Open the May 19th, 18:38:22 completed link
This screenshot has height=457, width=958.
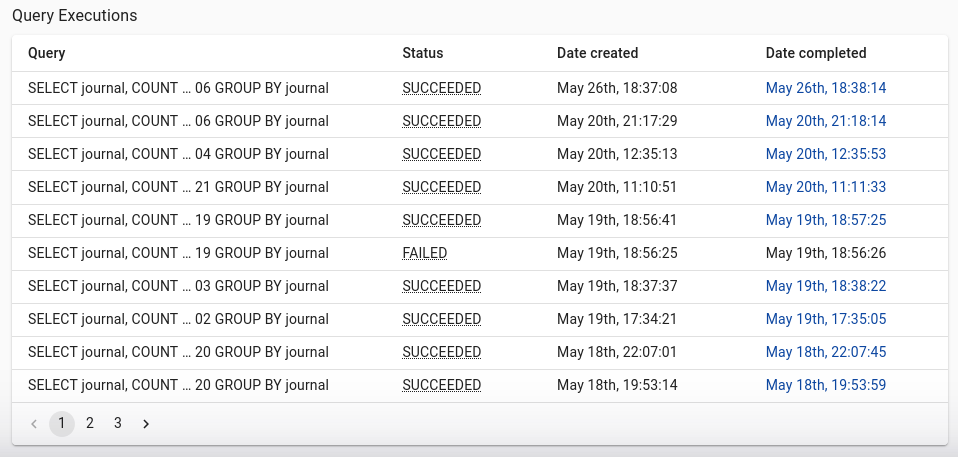click(825, 286)
